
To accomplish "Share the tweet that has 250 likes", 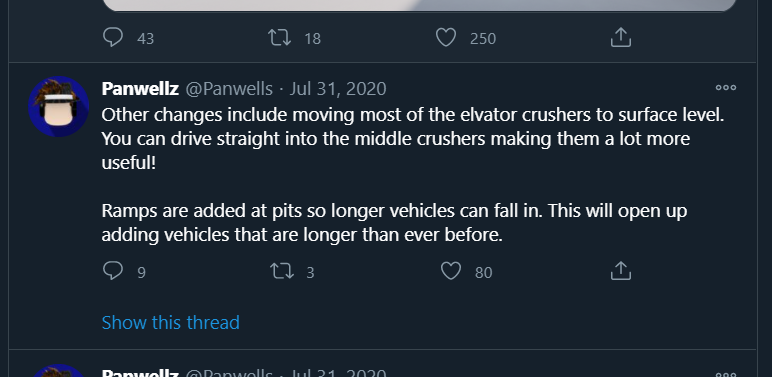I will coord(620,37).
